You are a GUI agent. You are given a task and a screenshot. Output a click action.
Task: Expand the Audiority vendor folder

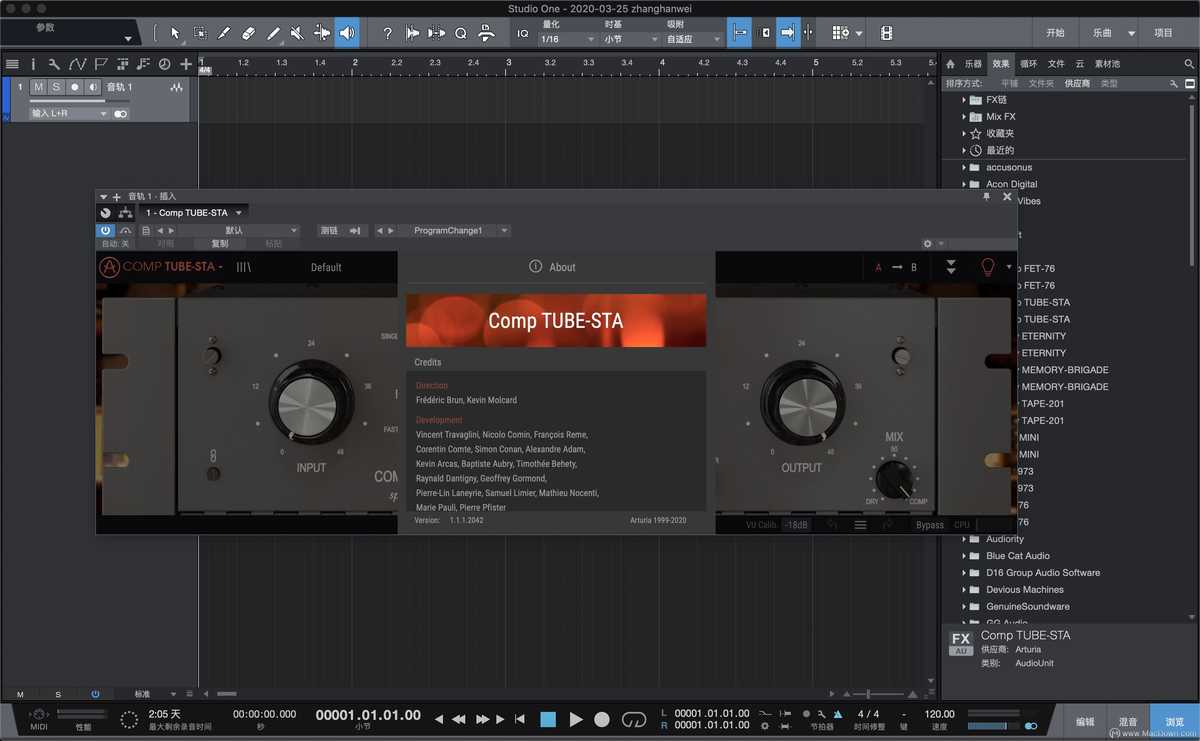[x=965, y=539]
